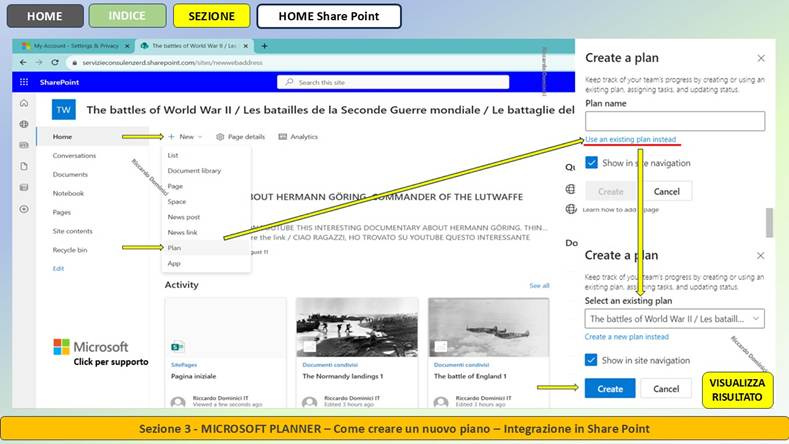This screenshot has height=444, width=789.
Task: Uncheck Show in site navigation in upper panel
Action: tap(591, 163)
